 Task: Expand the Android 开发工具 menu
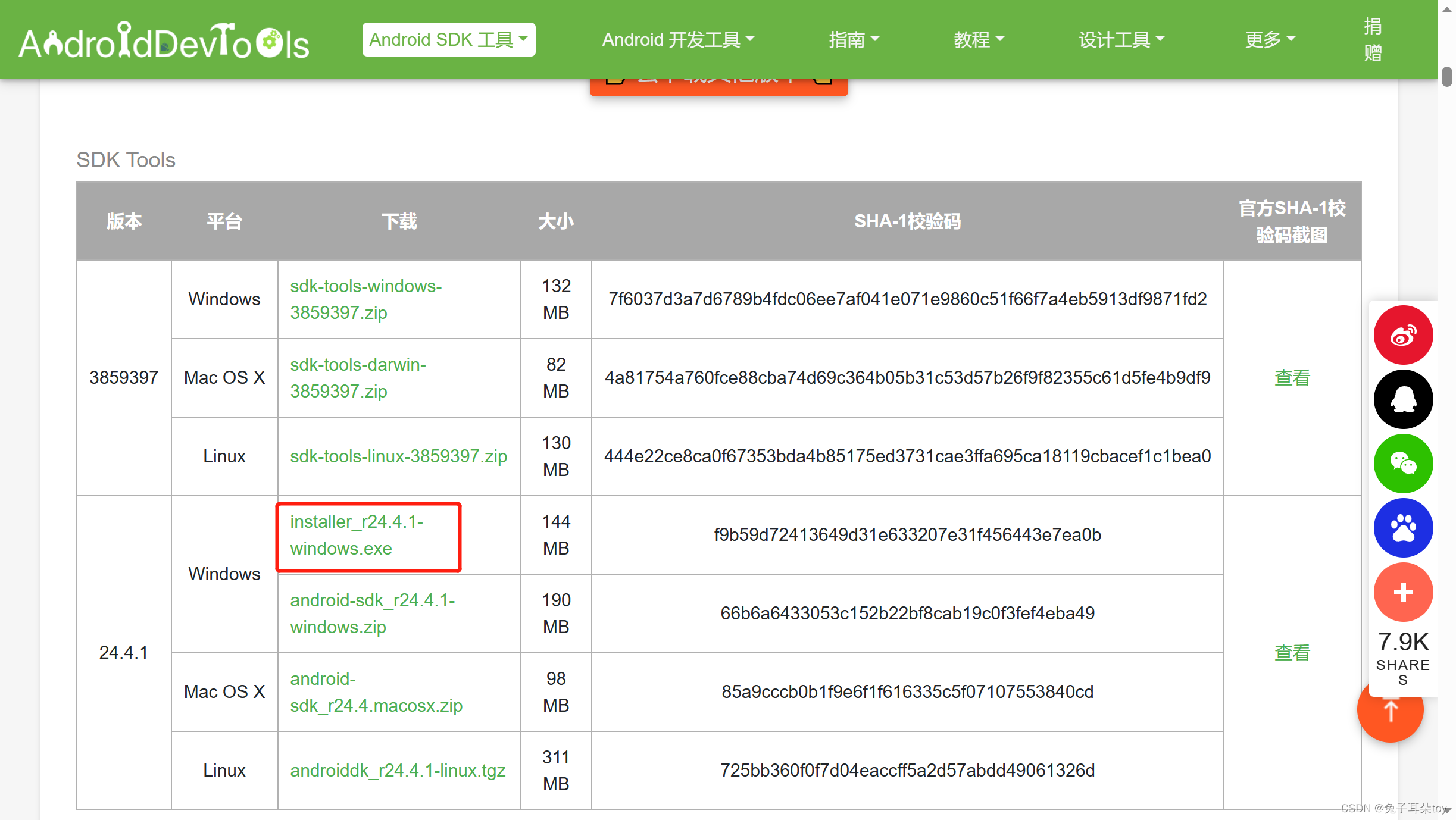[678, 40]
